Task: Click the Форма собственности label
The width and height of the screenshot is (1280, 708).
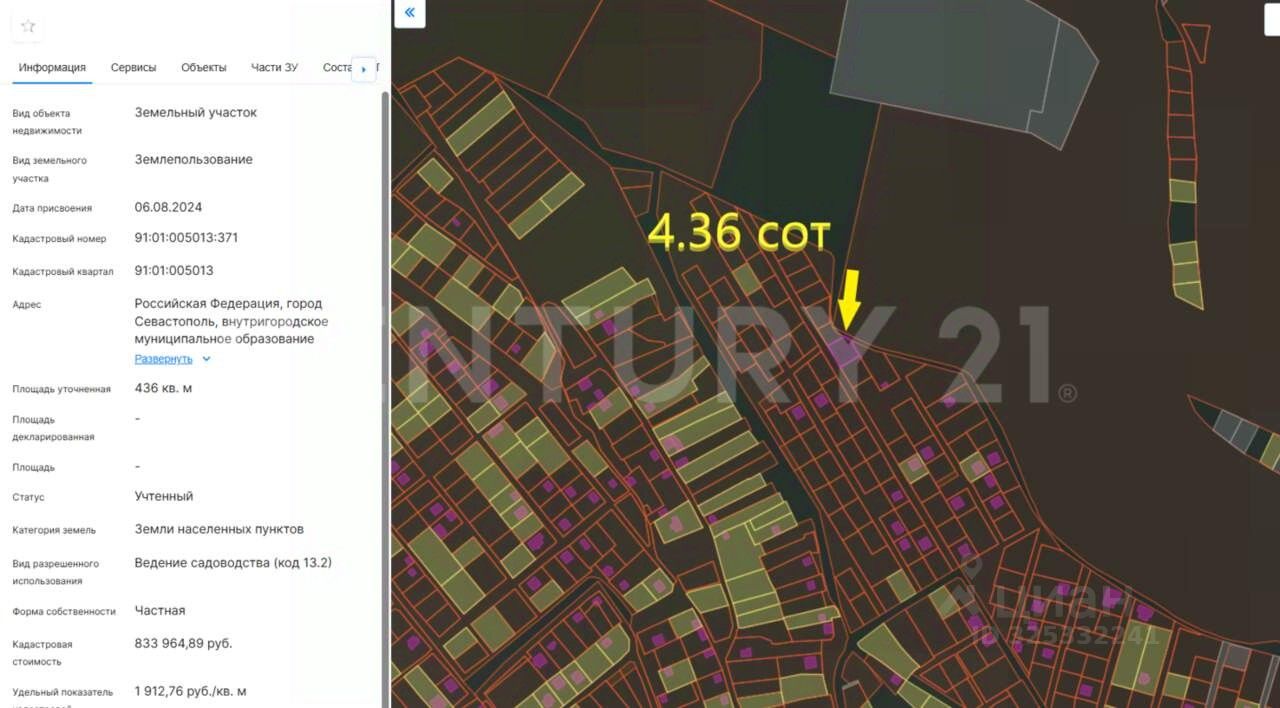Action: pyautogui.click(x=64, y=612)
